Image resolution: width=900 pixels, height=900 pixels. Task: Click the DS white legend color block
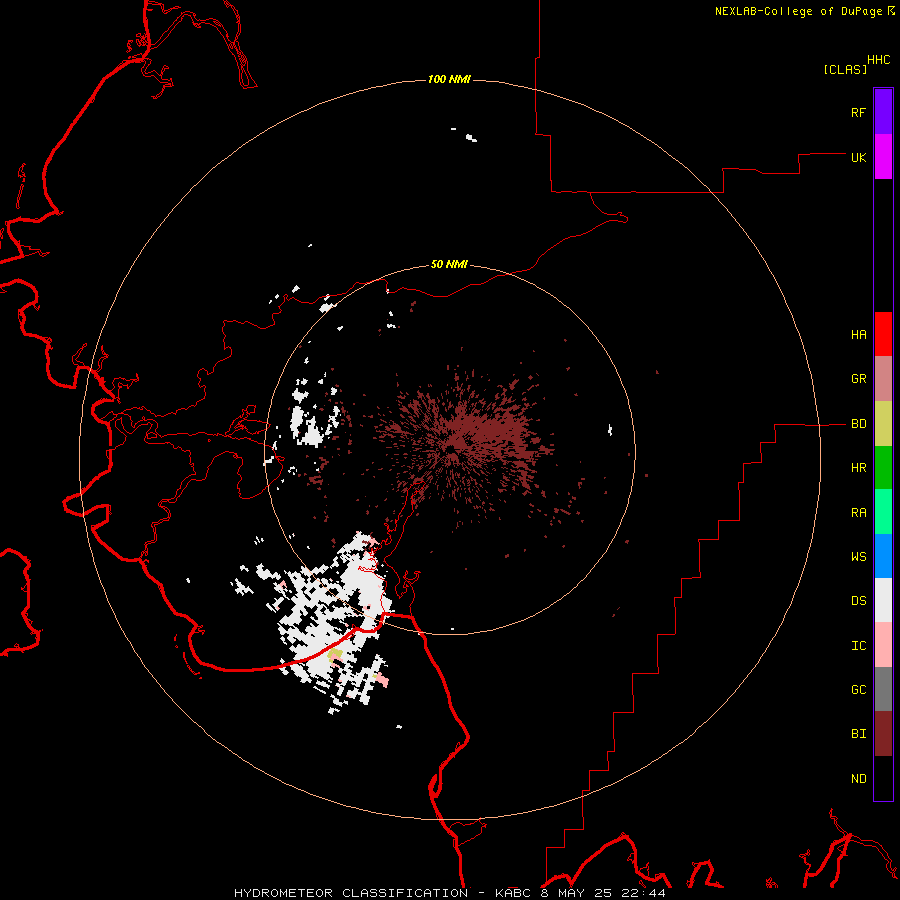pyautogui.click(x=883, y=600)
